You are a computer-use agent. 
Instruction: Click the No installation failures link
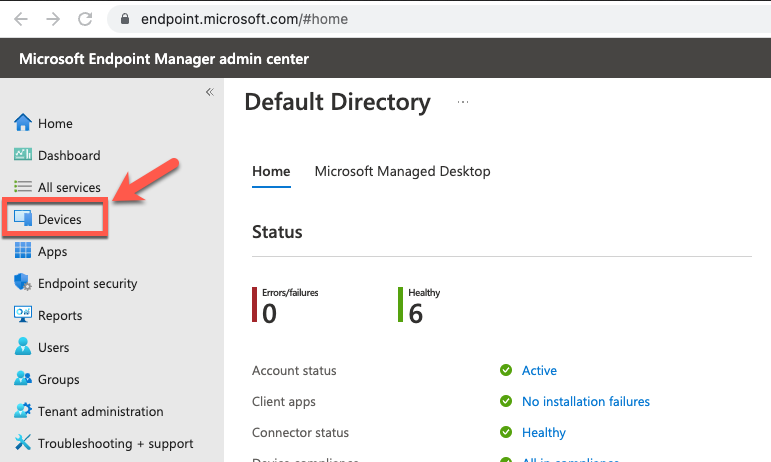[x=586, y=402]
